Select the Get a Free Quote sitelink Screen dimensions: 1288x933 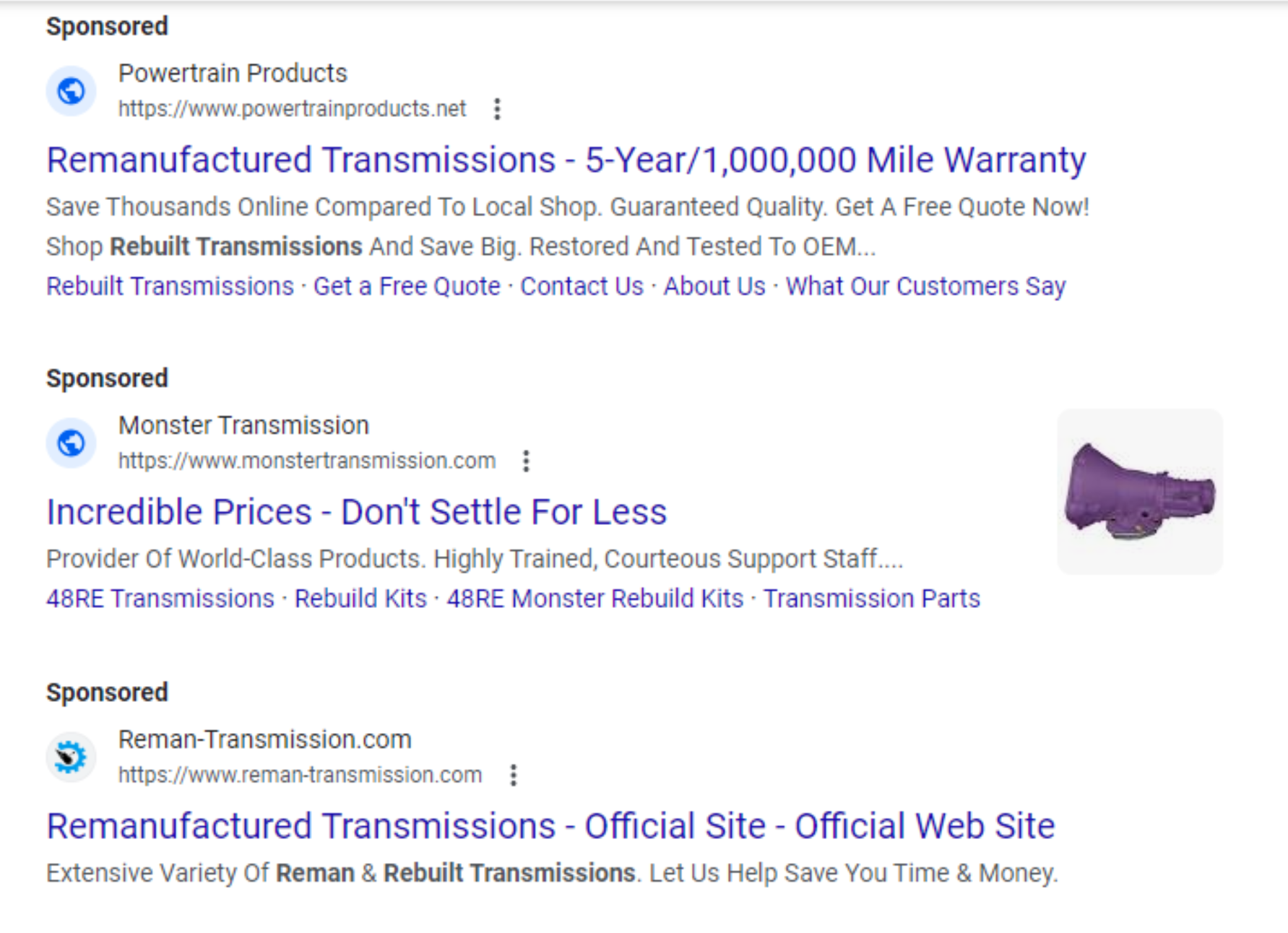coord(407,287)
